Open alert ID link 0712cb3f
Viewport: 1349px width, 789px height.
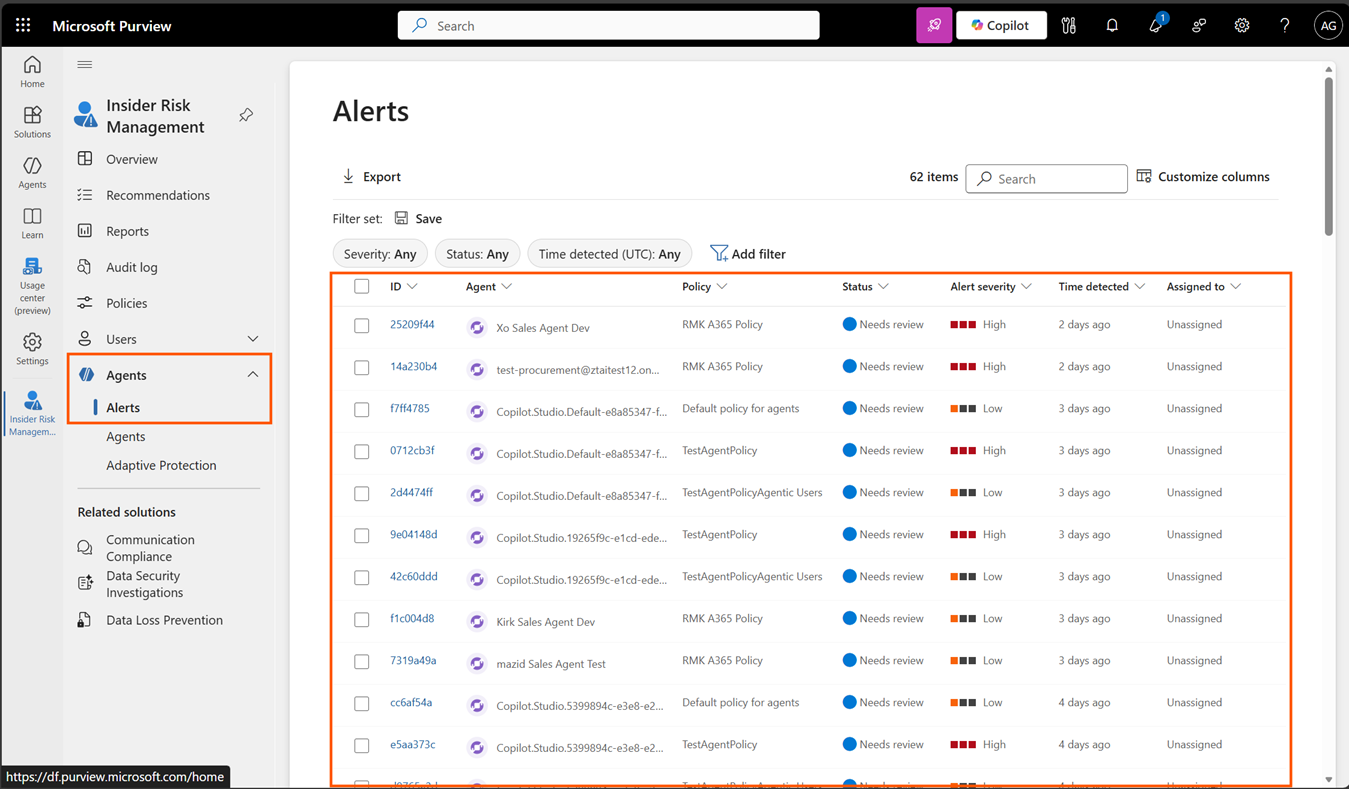coord(412,451)
